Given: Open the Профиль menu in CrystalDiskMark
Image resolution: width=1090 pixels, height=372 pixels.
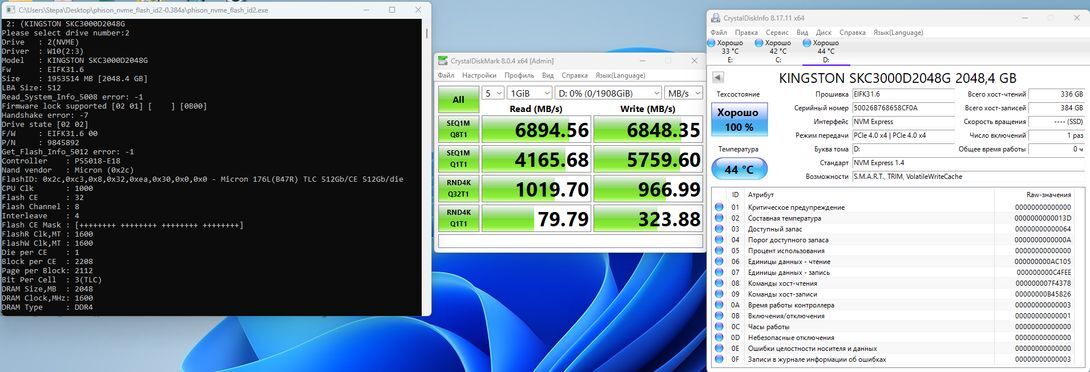Looking at the screenshot, I should (519, 75).
